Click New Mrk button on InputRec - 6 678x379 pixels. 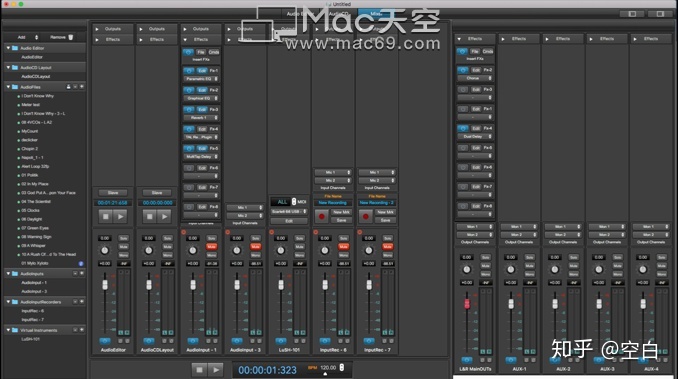coord(341,212)
